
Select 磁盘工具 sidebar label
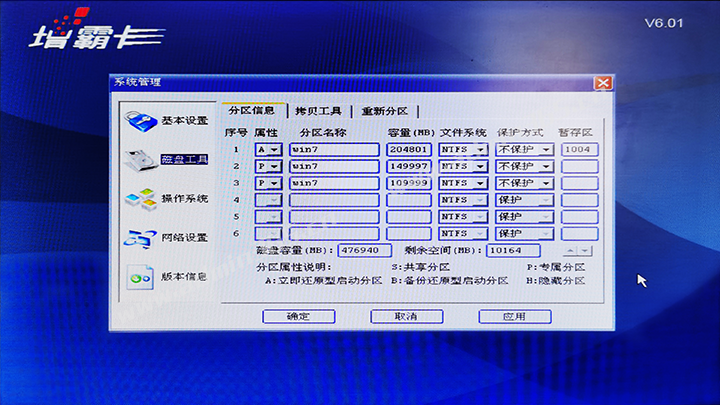(185, 160)
